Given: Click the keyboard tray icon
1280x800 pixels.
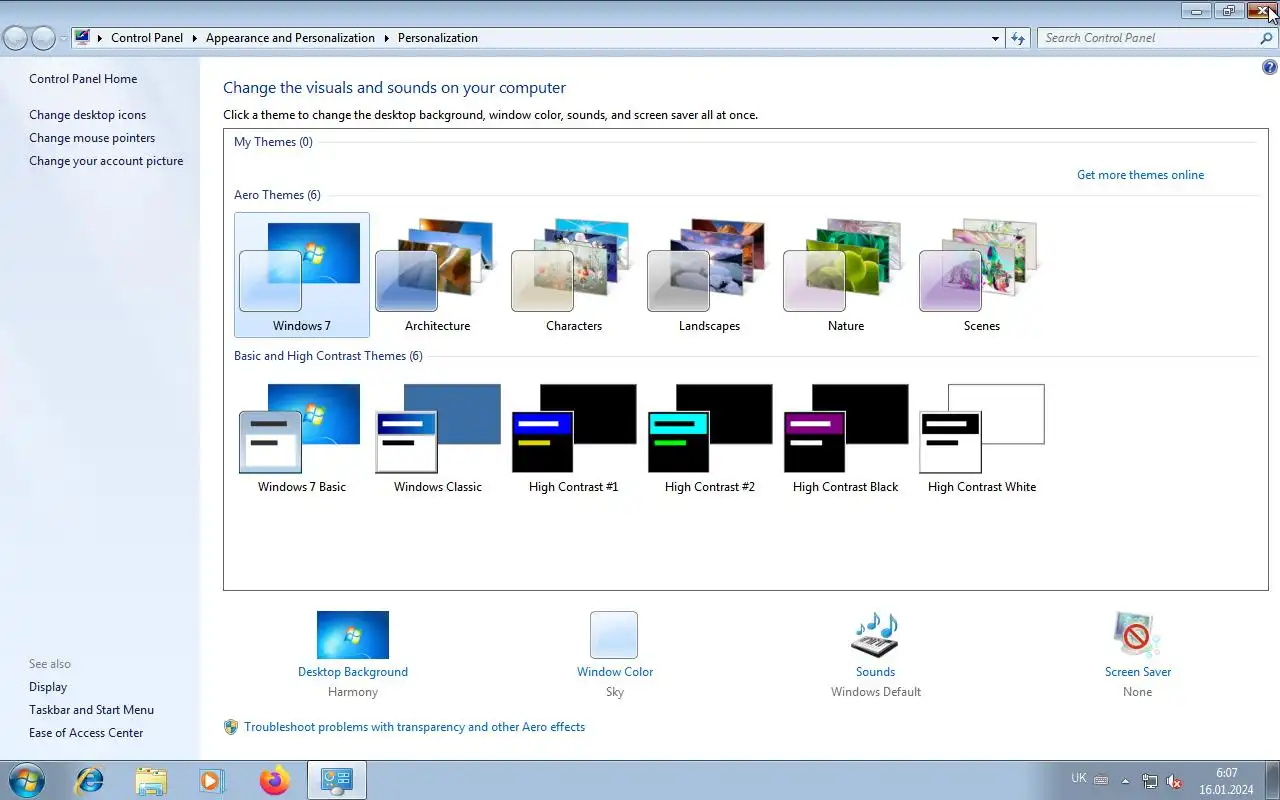Looking at the screenshot, I should [1101, 779].
